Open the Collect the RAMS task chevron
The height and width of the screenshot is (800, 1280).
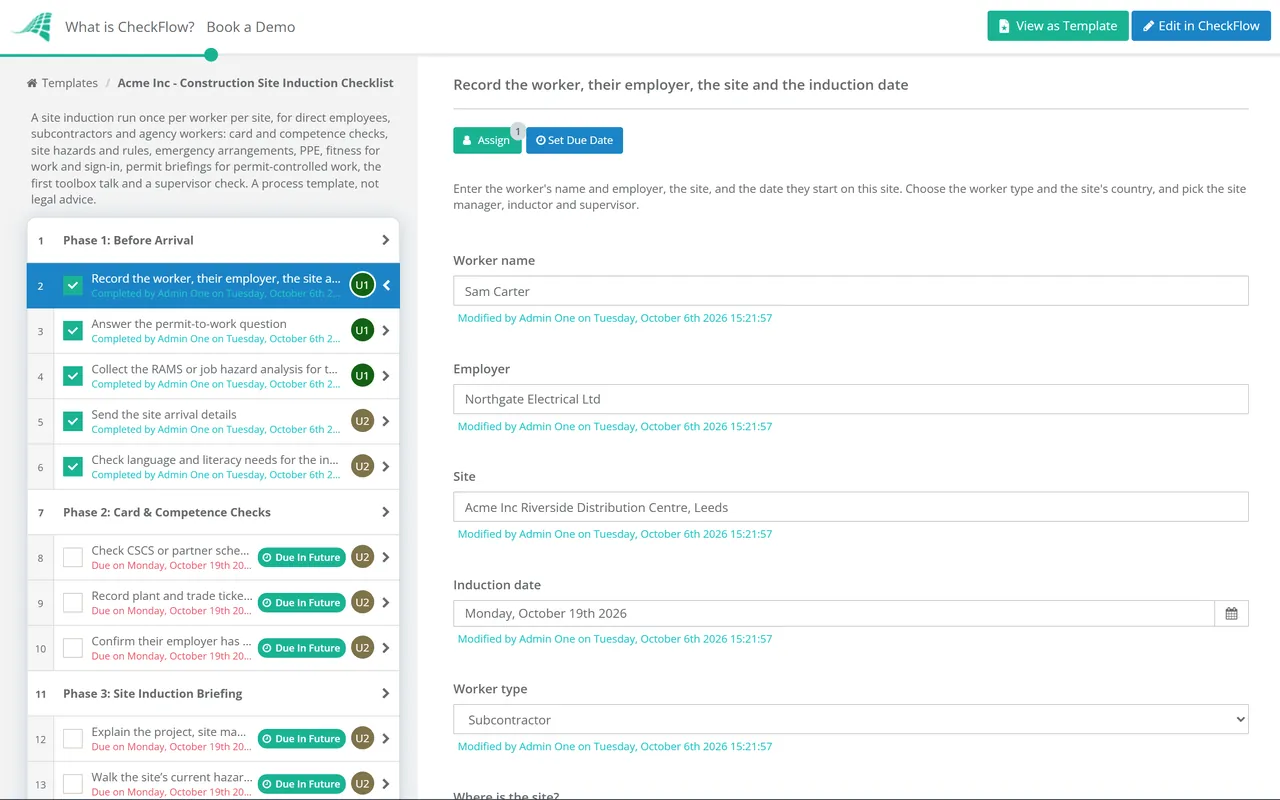(386, 376)
